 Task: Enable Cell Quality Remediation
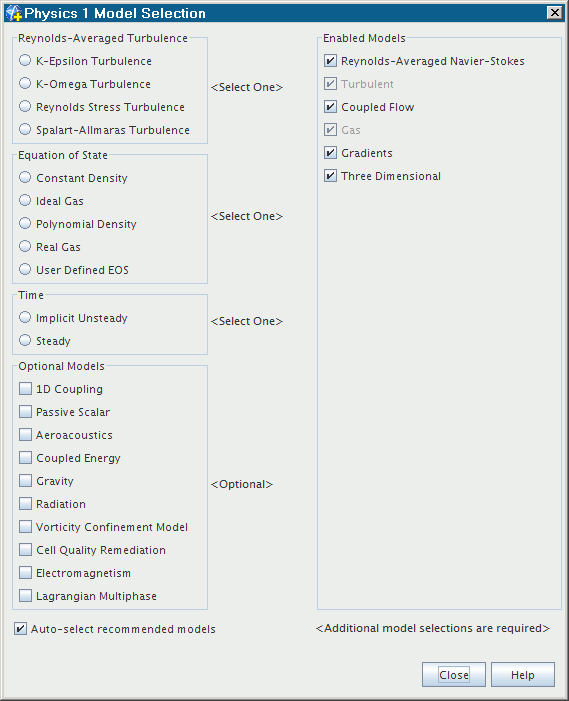click(x=25, y=549)
